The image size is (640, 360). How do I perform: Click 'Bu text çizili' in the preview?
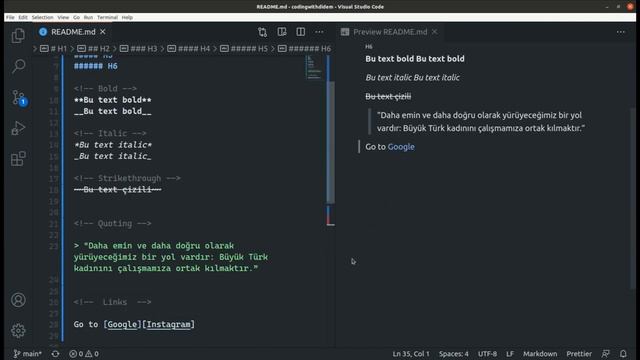point(388,96)
